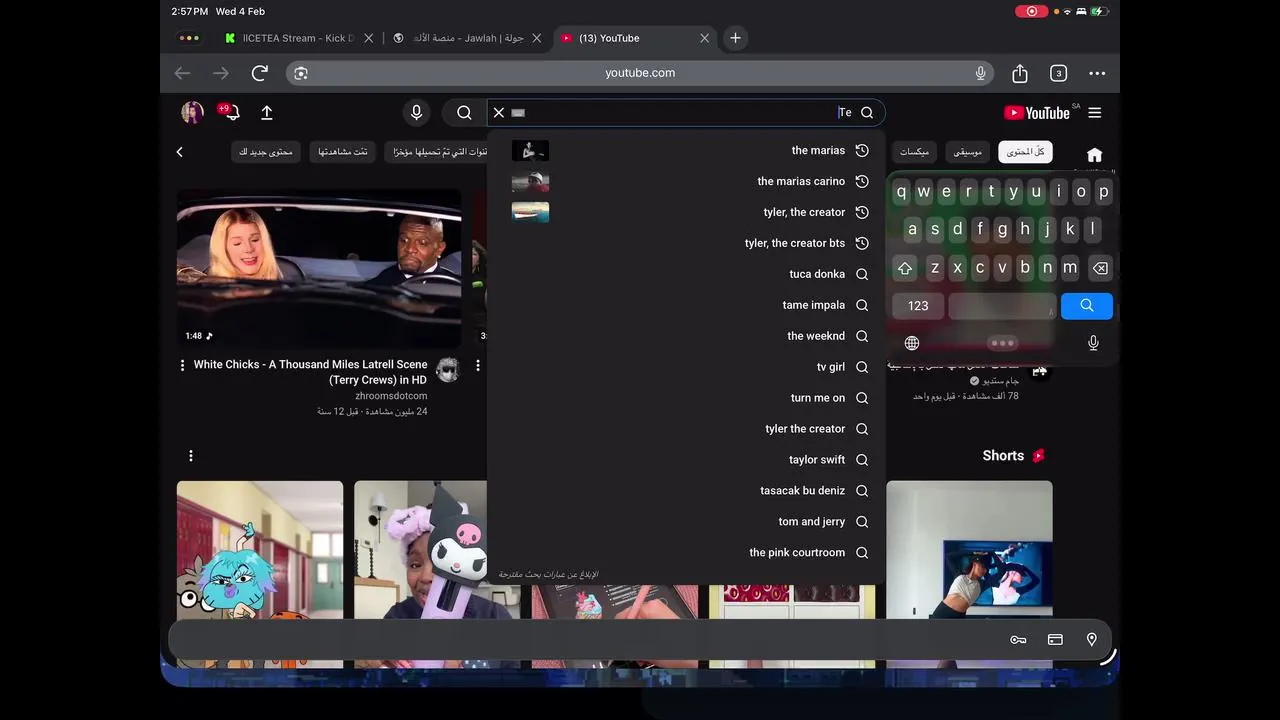
Task: Open YouTube notifications bell
Action: point(231,112)
